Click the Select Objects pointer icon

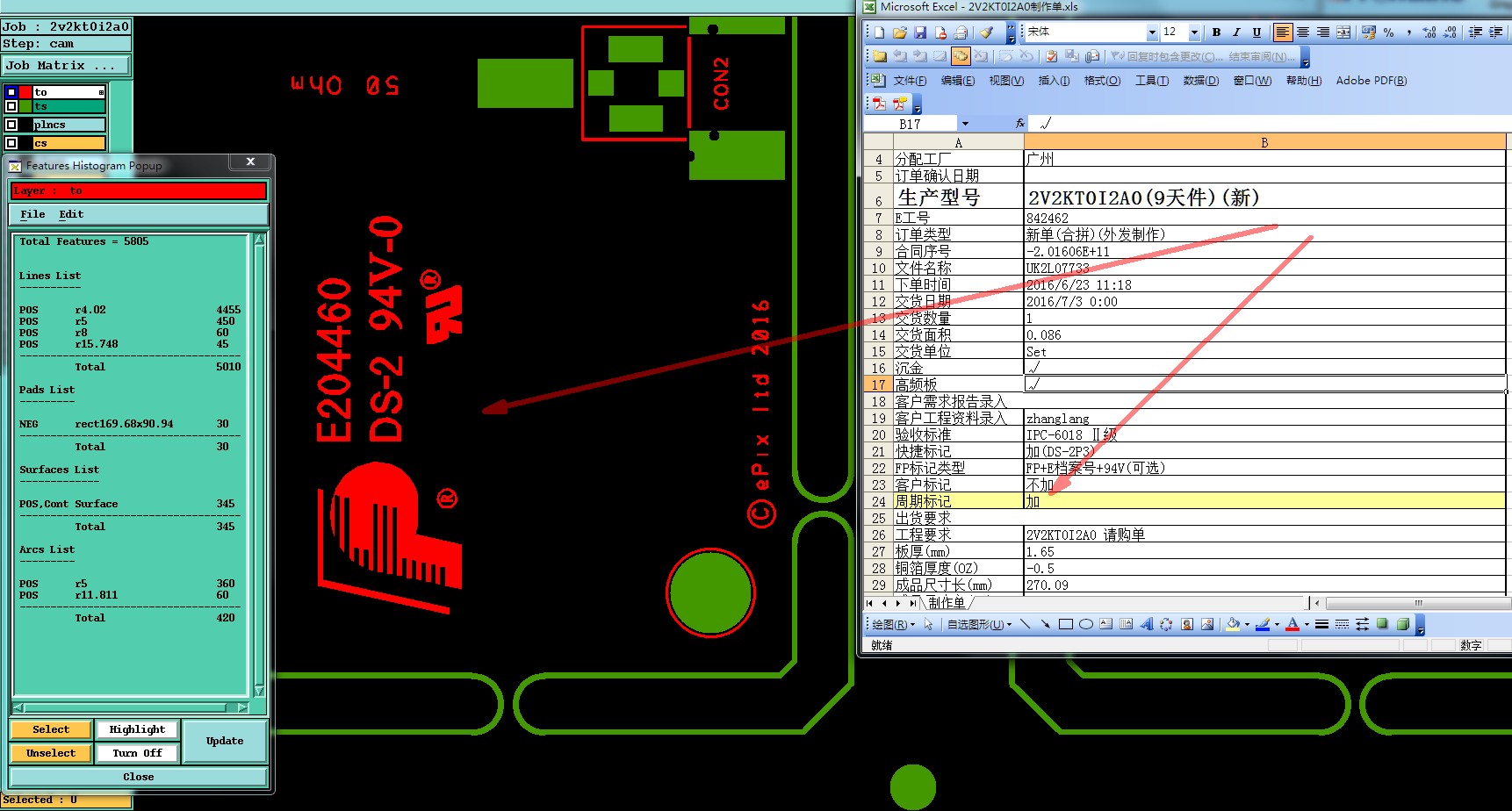[928, 624]
